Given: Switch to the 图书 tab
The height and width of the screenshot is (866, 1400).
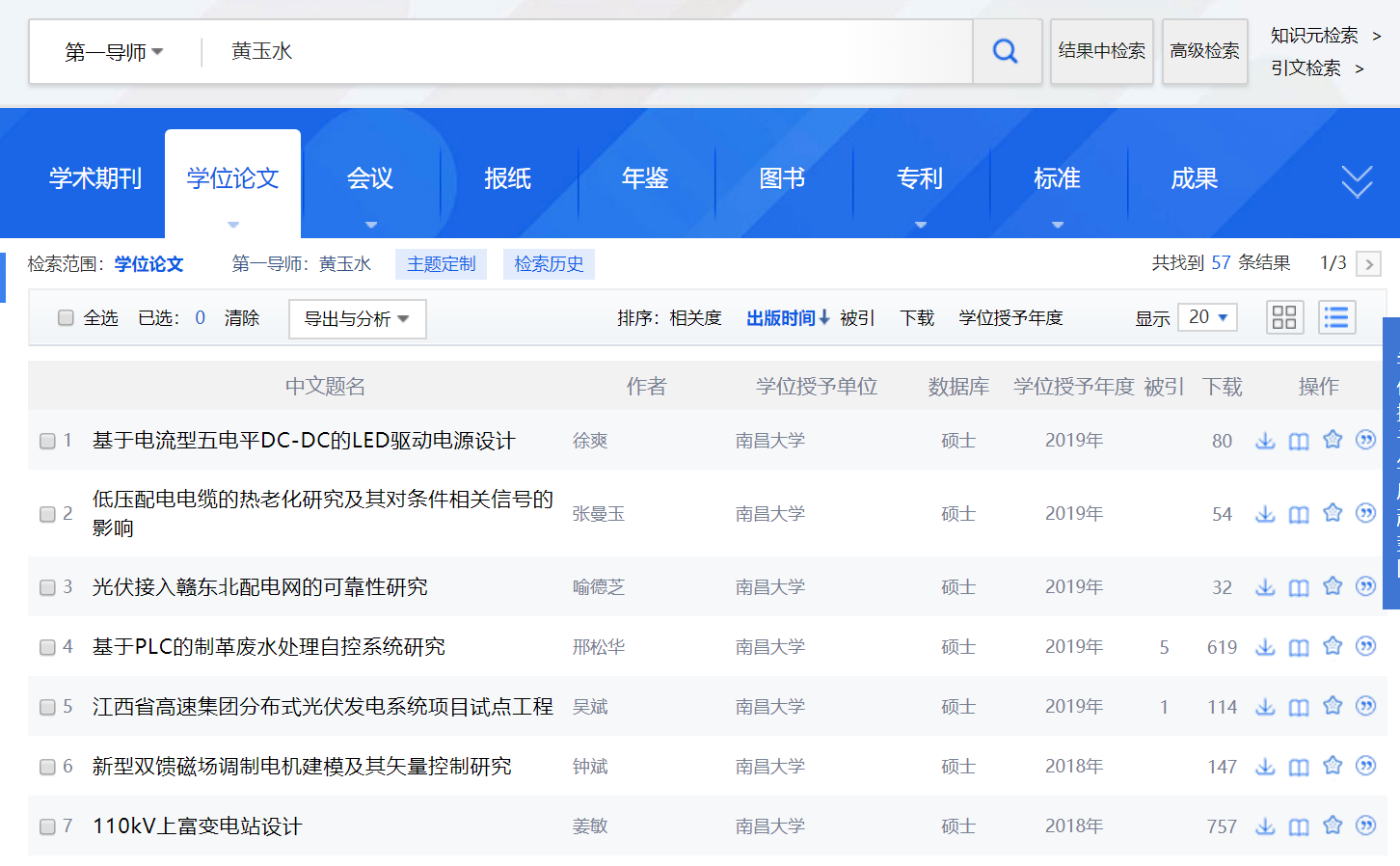Looking at the screenshot, I should coord(782,178).
